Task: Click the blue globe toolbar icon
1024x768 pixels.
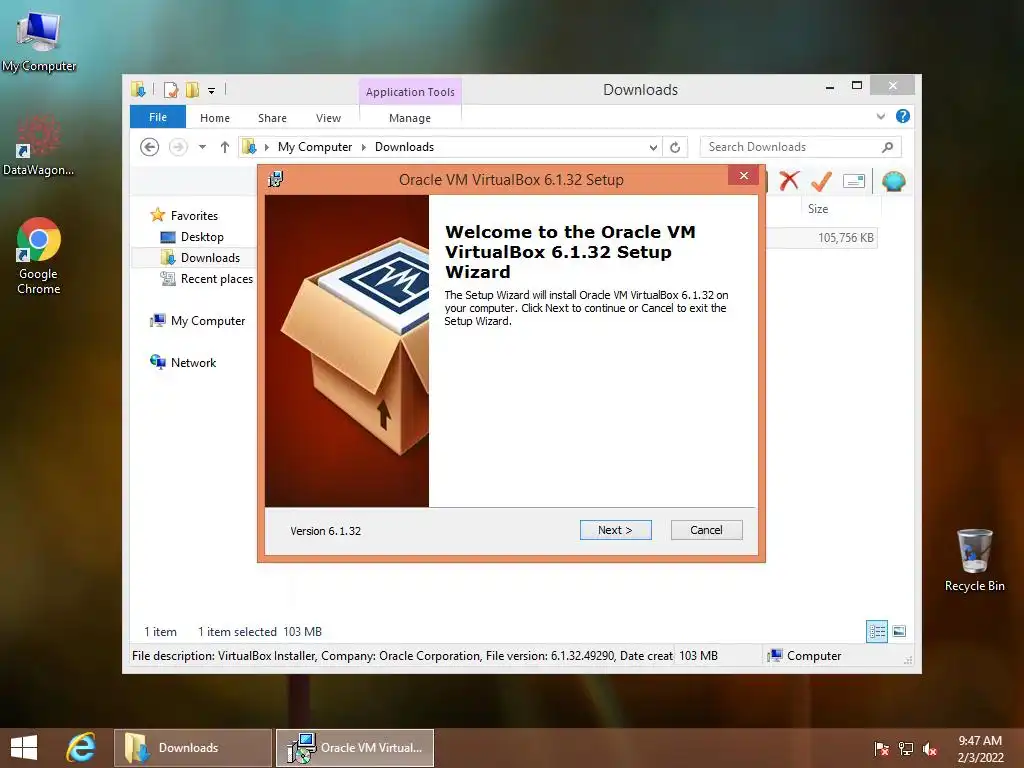Action: tap(893, 181)
